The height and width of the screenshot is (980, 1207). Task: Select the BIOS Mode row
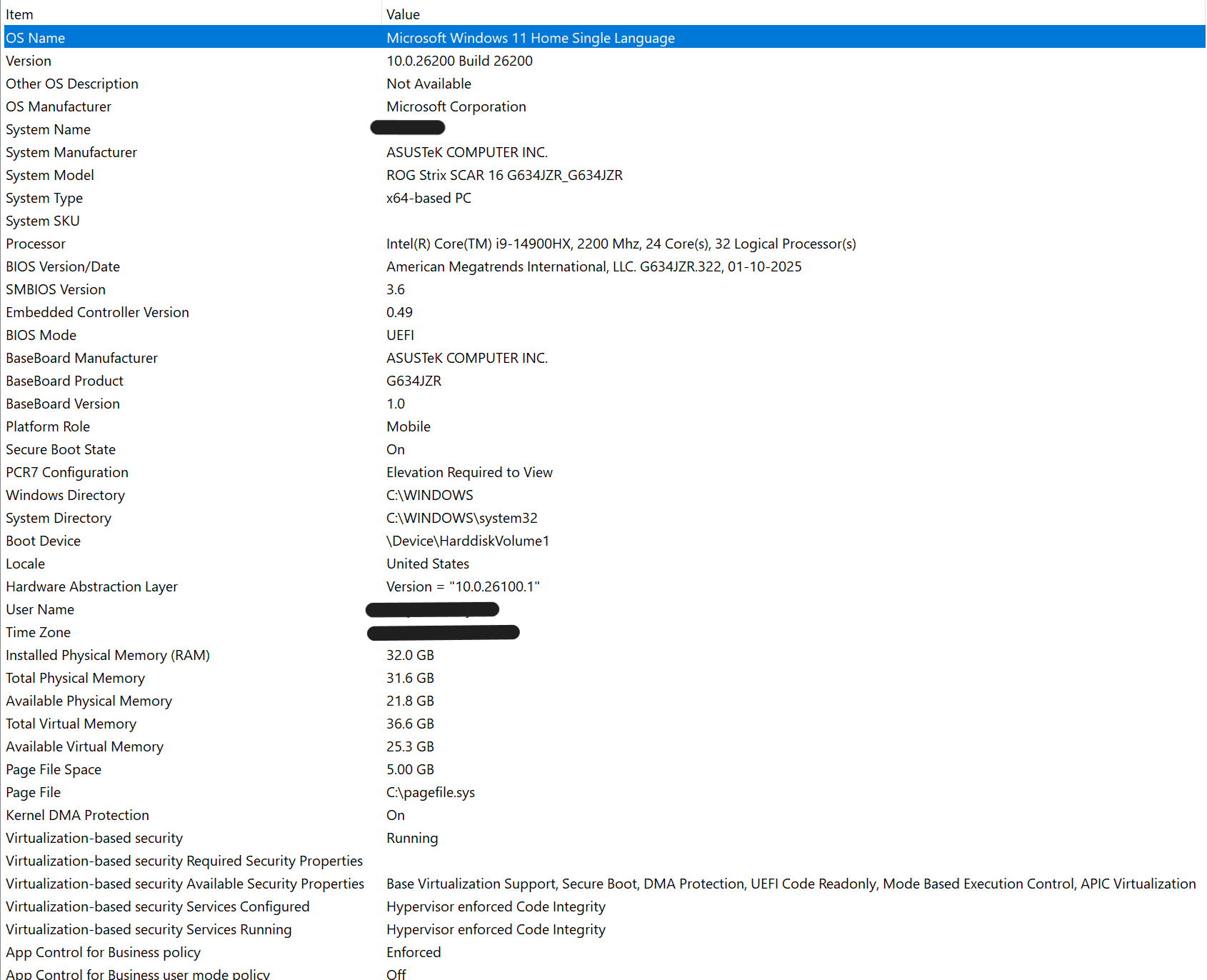(605, 334)
